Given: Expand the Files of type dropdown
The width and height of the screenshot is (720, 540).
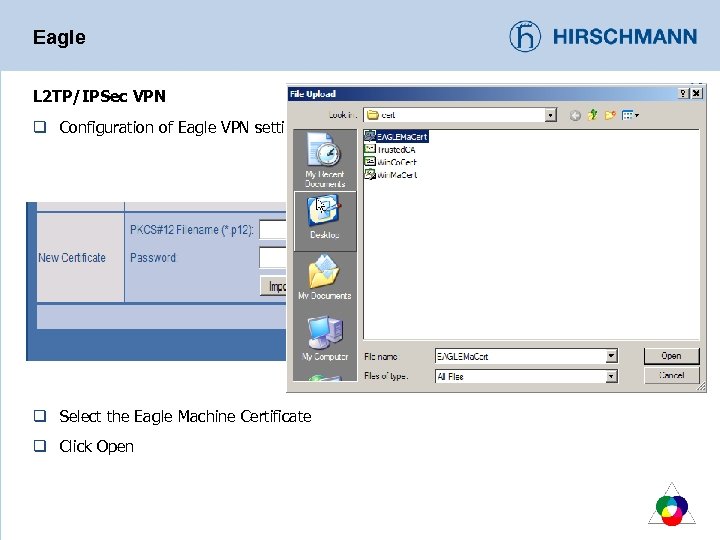Looking at the screenshot, I should pyautogui.click(x=611, y=377).
